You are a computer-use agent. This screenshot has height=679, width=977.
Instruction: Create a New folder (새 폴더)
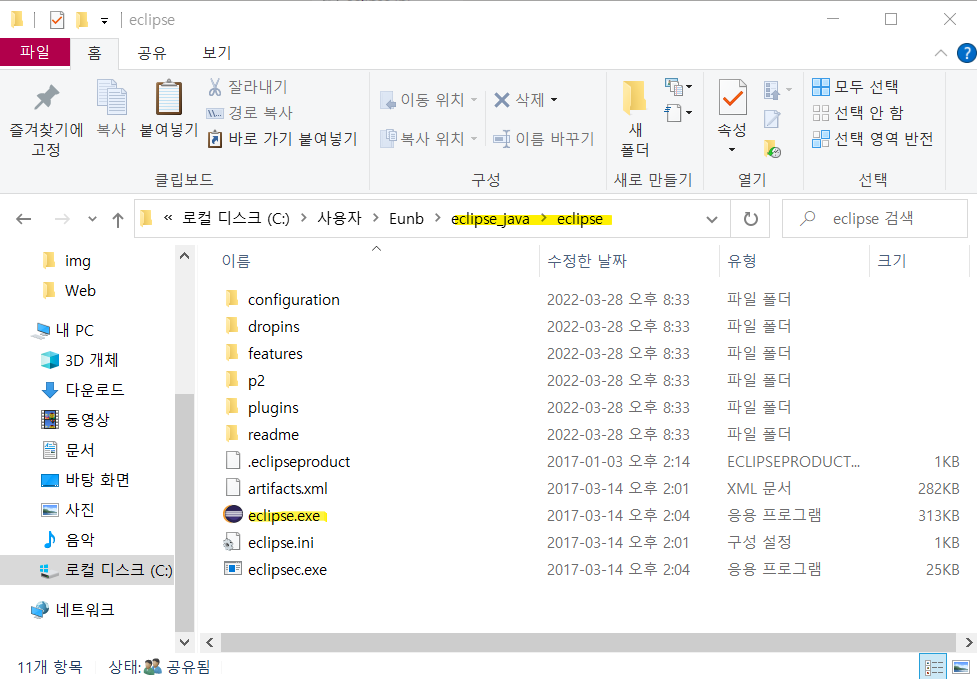[x=634, y=118]
